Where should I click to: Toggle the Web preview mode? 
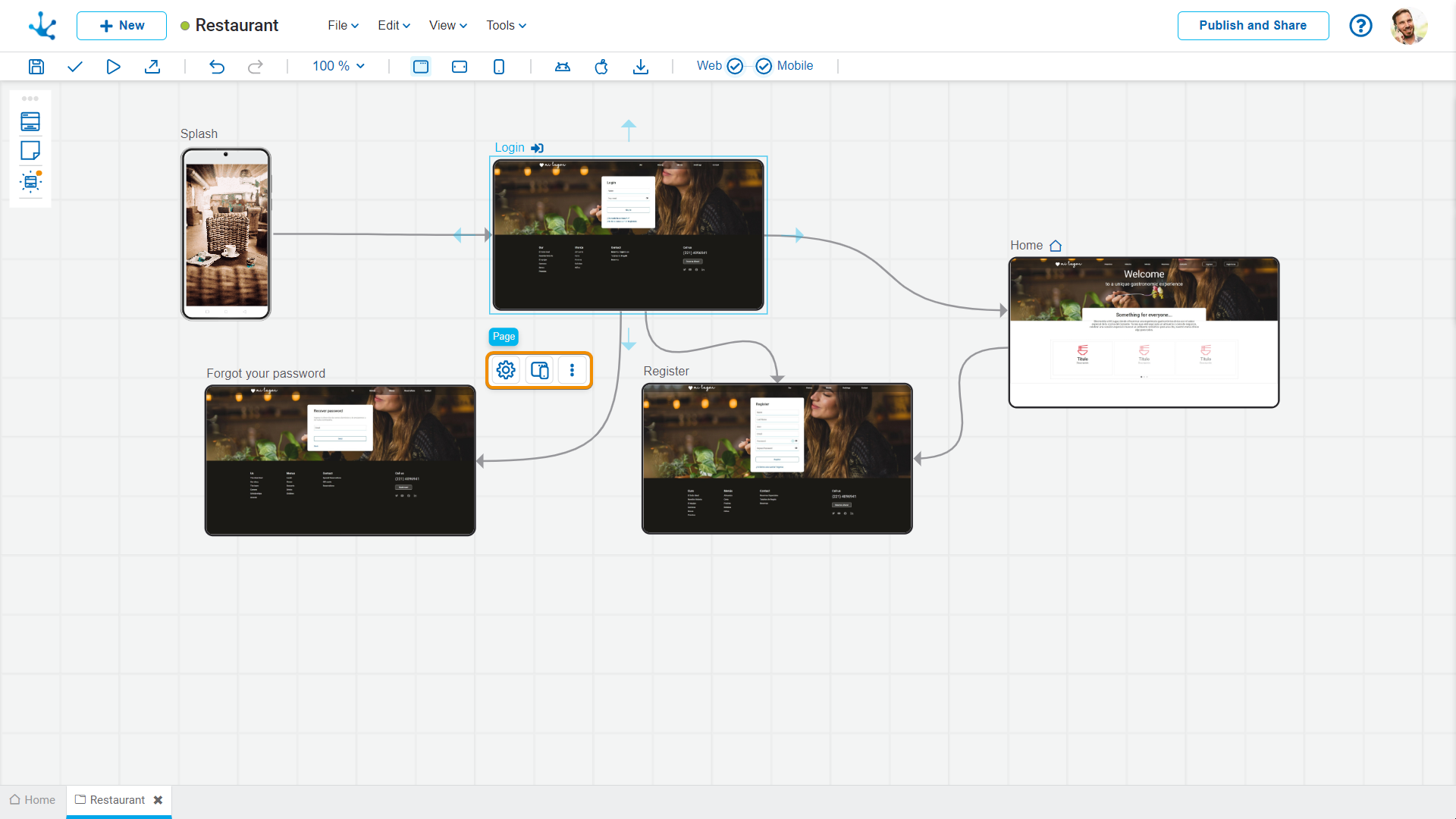(x=736, y=66)
